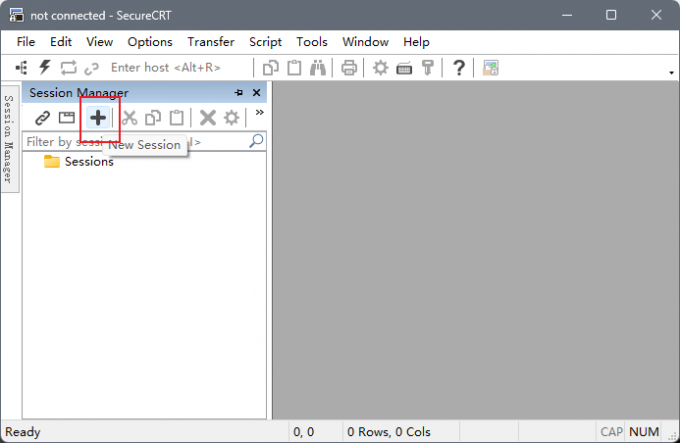This screenshot has width=680, height=443.
Task: Open the main toolbar options dropdown arrow
Action: [671, 72]
